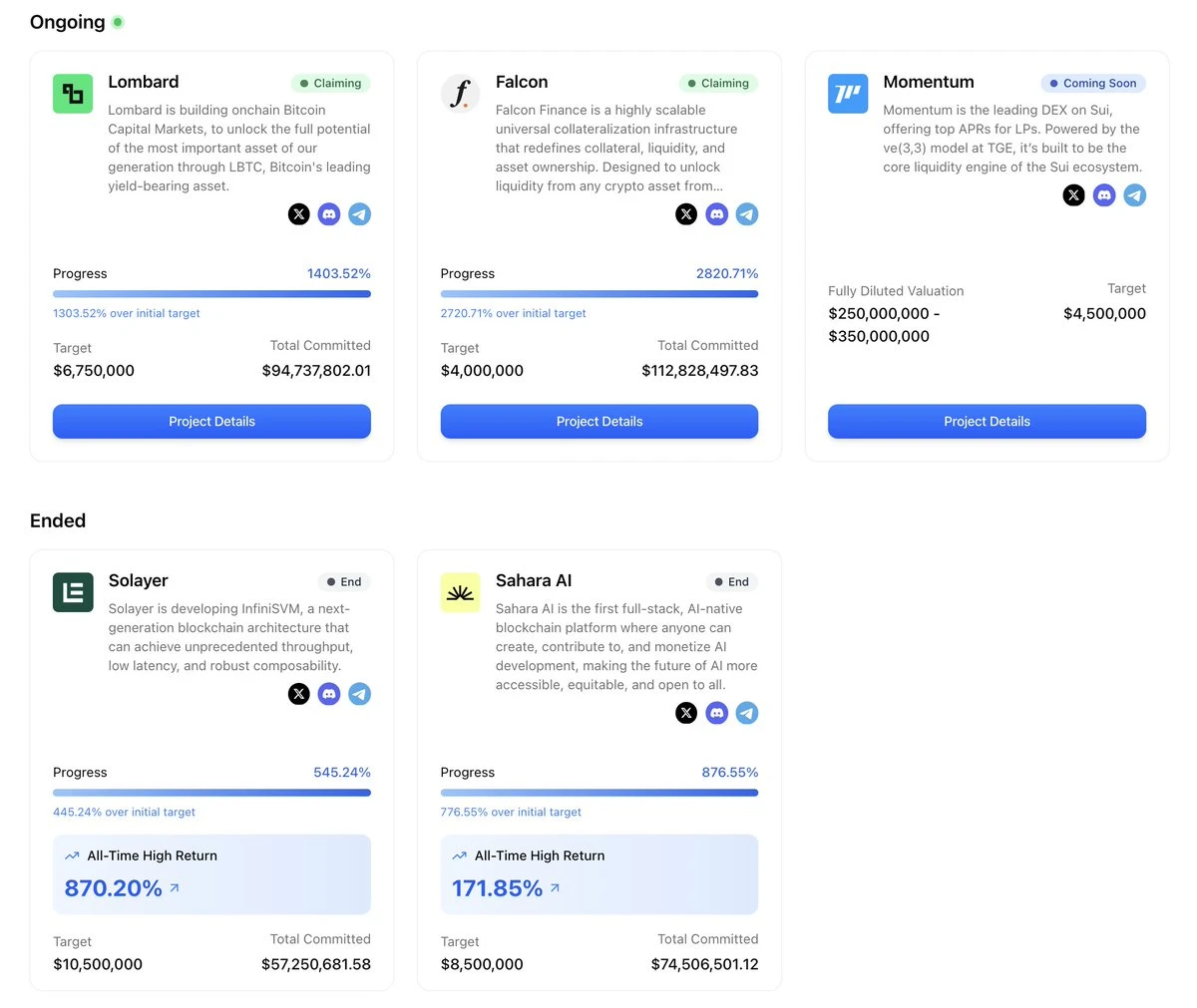Viewport: 1197px width, 1008px height.
Task: Open Lombard's Discord icon
Action: [x=329, y=213]
